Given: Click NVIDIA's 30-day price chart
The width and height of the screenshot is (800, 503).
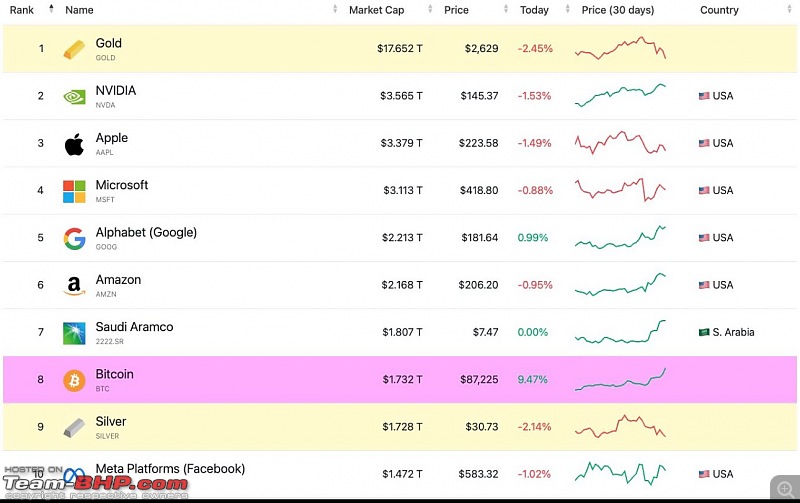Looking at the screenshot, I should 620,95.
